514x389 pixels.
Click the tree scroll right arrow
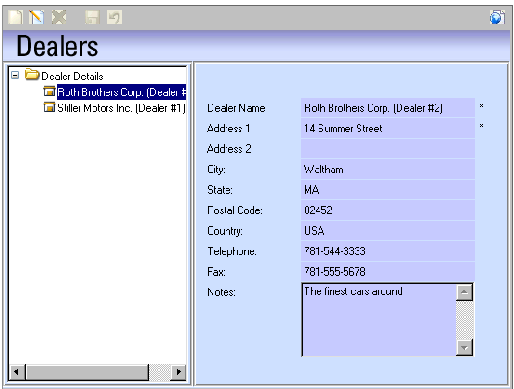click(x=178, y=372)
